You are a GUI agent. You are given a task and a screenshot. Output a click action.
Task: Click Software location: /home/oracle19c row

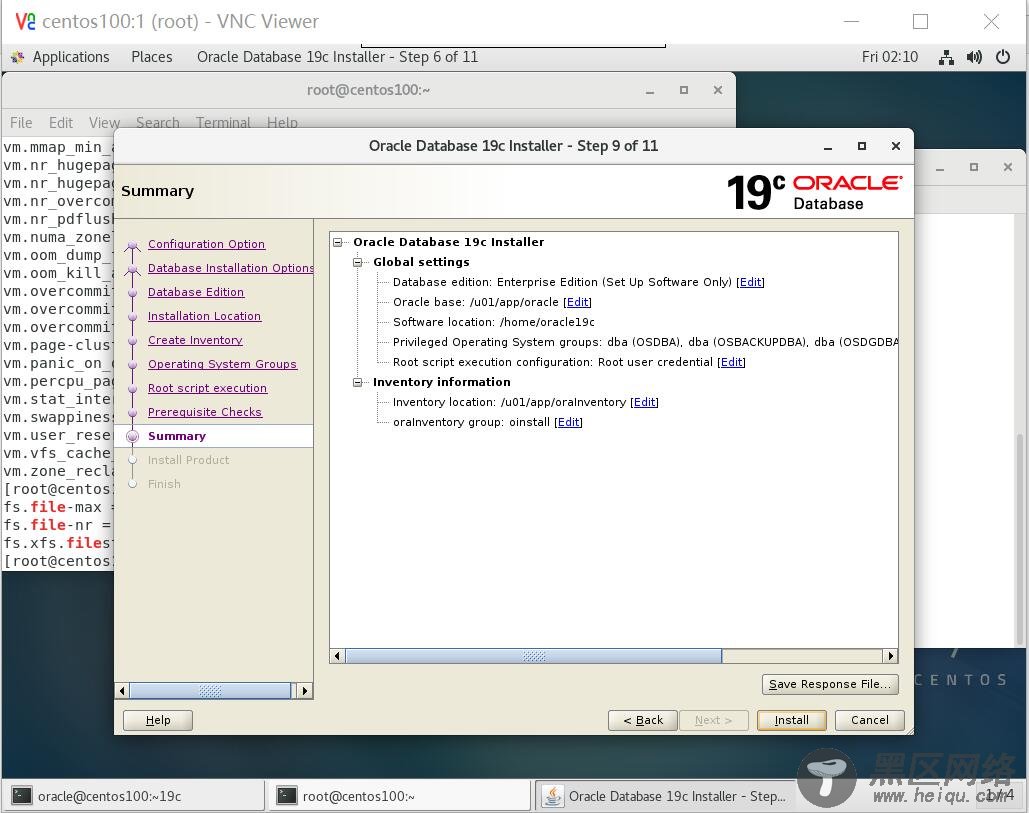[x=494, y=322]
